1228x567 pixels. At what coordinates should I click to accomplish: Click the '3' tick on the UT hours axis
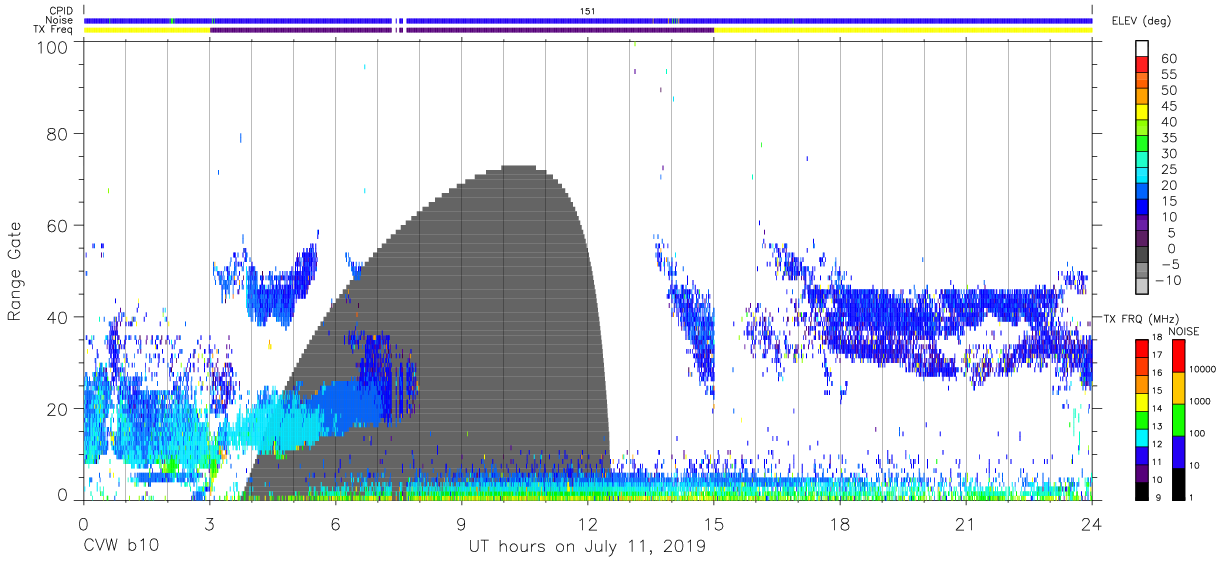pyautogui.click(x=210, y=523)
